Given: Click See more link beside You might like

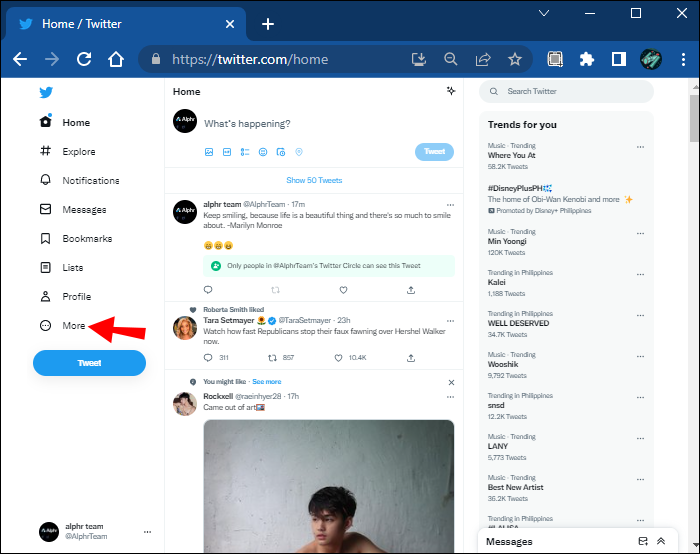Looking at the screenshot, I should pyautogui.click(x=267, y=382).
